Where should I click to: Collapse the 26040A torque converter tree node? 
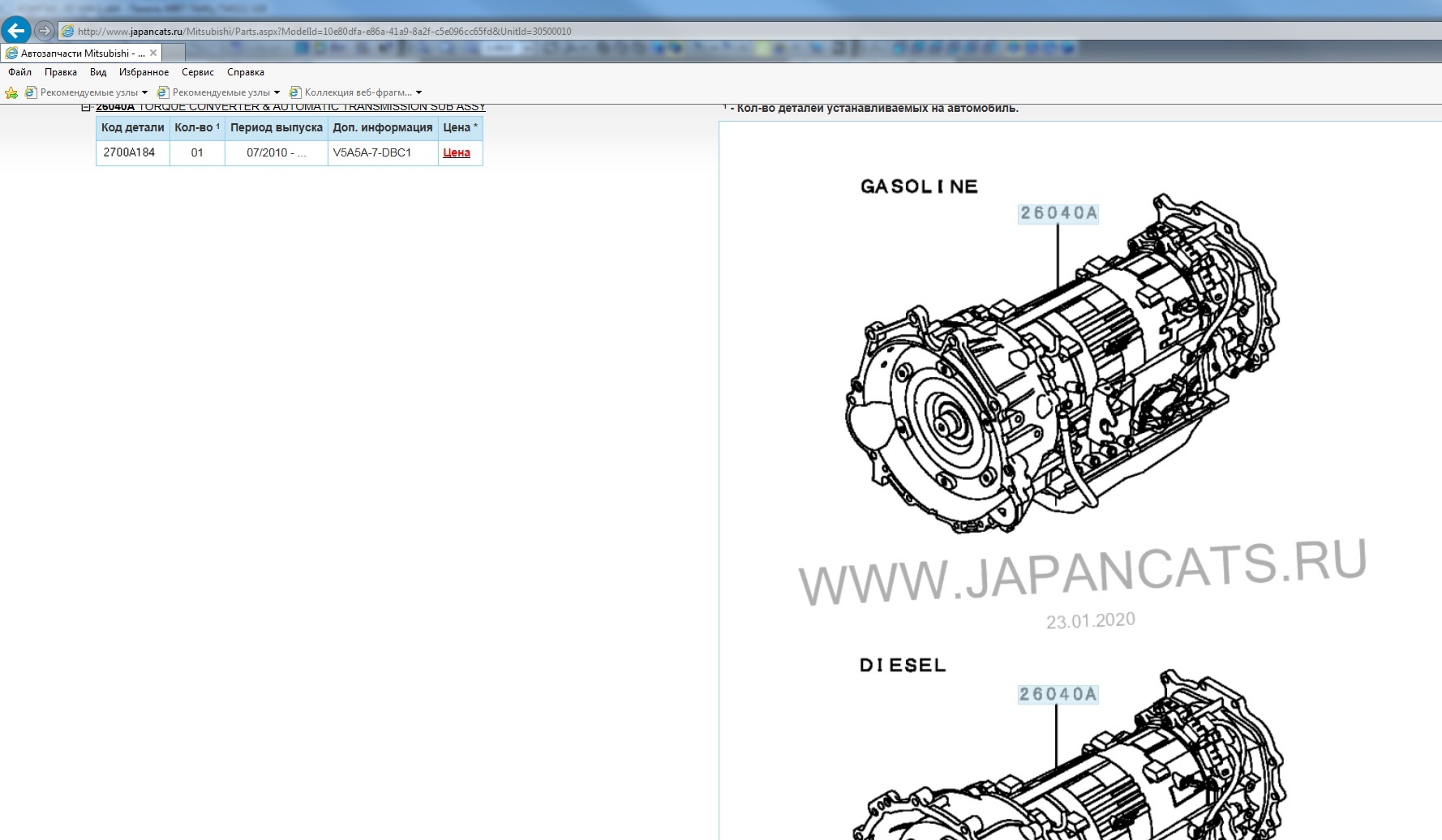(86, 107)
